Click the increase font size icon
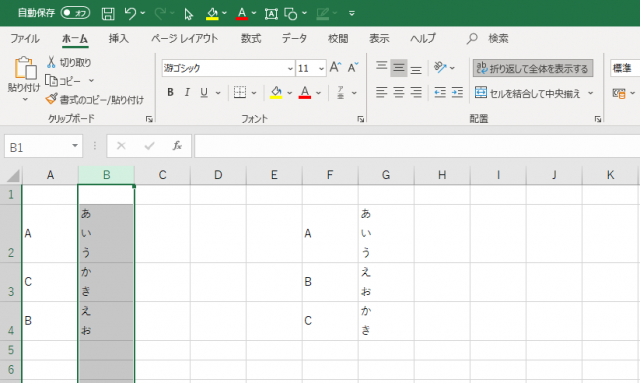Viewport: 640px width, 383px height. 336,67
